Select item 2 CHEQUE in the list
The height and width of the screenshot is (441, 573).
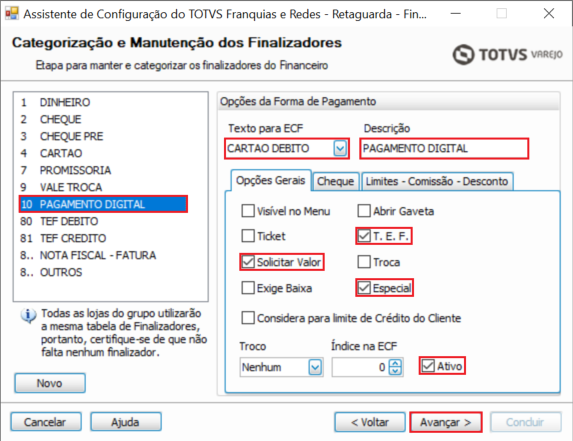[103, 119]
